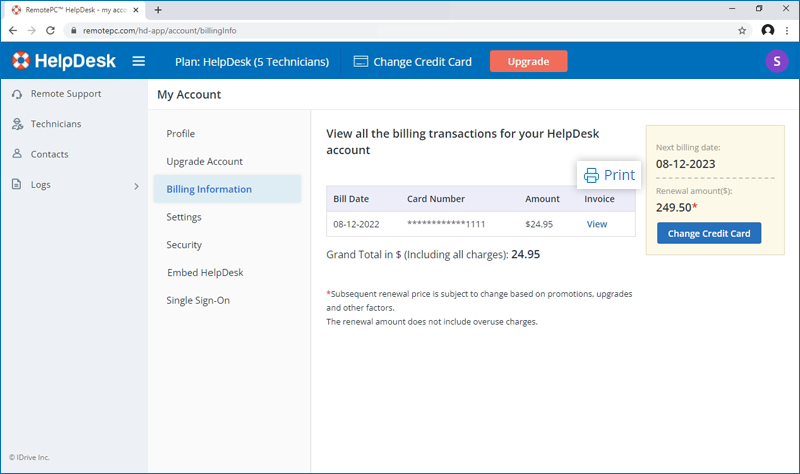Viewport: 800px width, 474px height.
Task: Click Grand Total 24.95 value
Action: pos(526,254)
